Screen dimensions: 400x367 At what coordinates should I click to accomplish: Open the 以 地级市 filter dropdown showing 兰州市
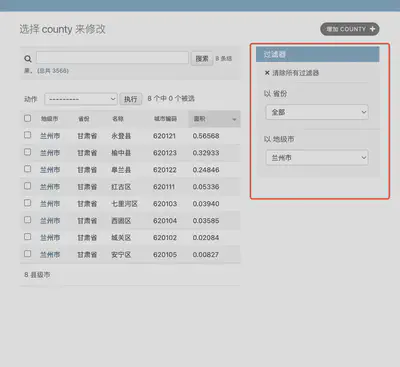tap(317, 158)
